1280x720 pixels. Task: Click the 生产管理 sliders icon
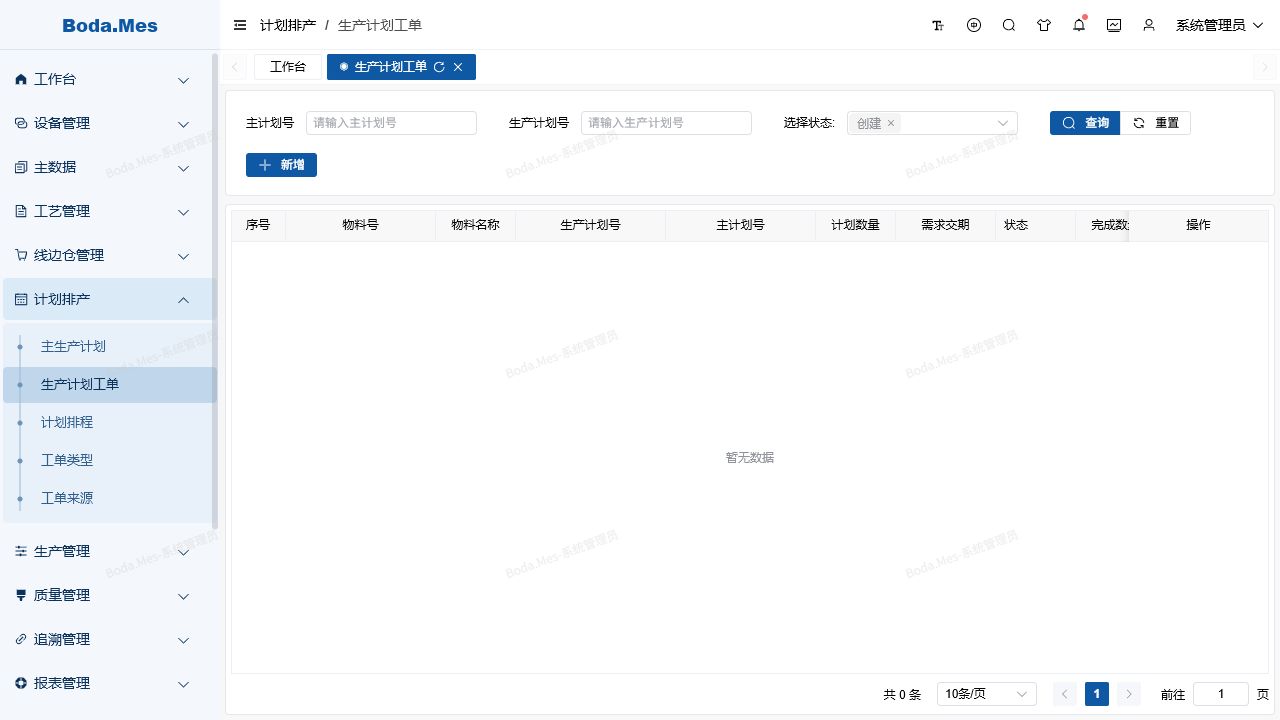coord(21,551)
